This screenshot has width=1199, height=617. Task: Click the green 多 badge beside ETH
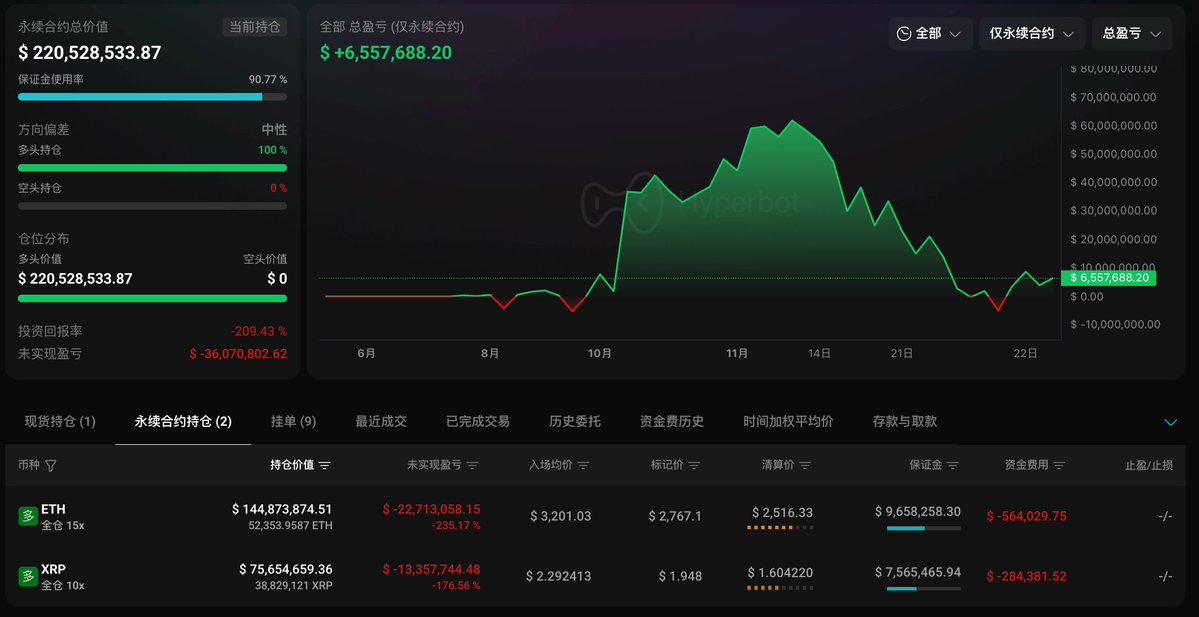tap(28, 516)
